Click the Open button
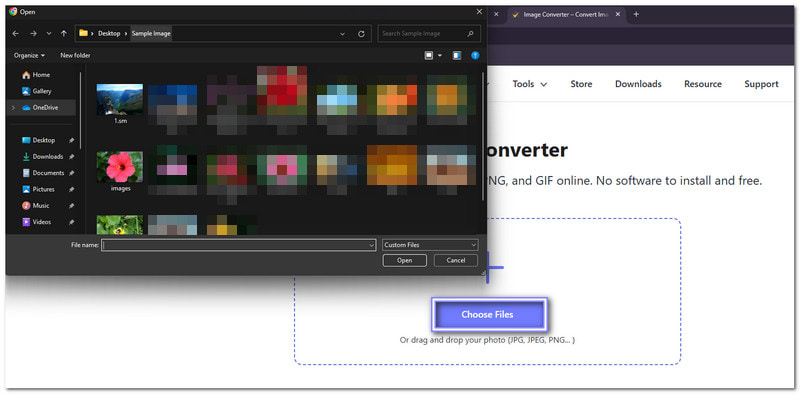800x394 pixels. click(405, 260)
